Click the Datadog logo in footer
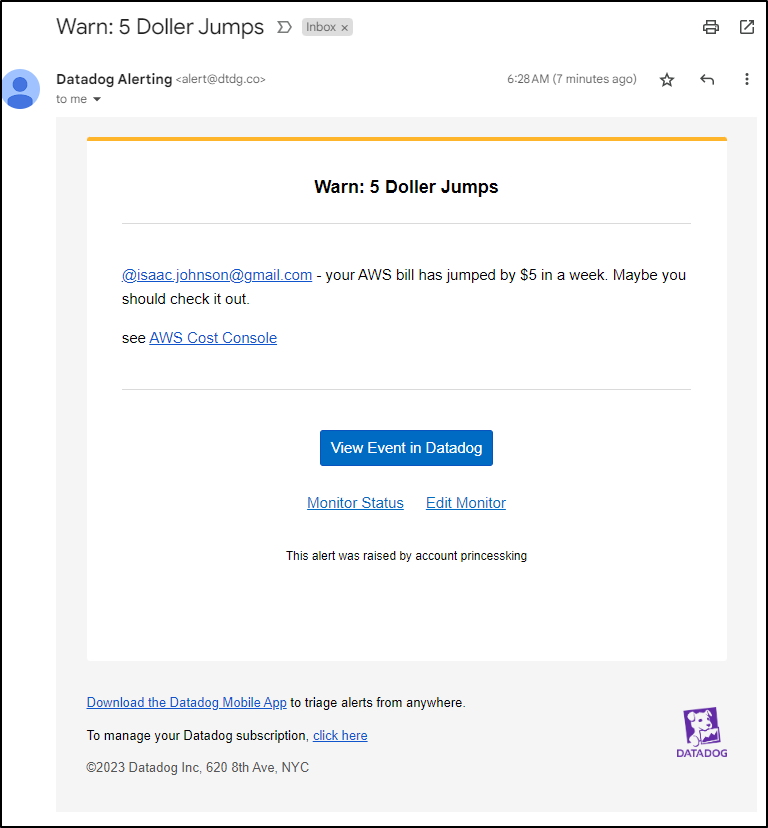 701,733
